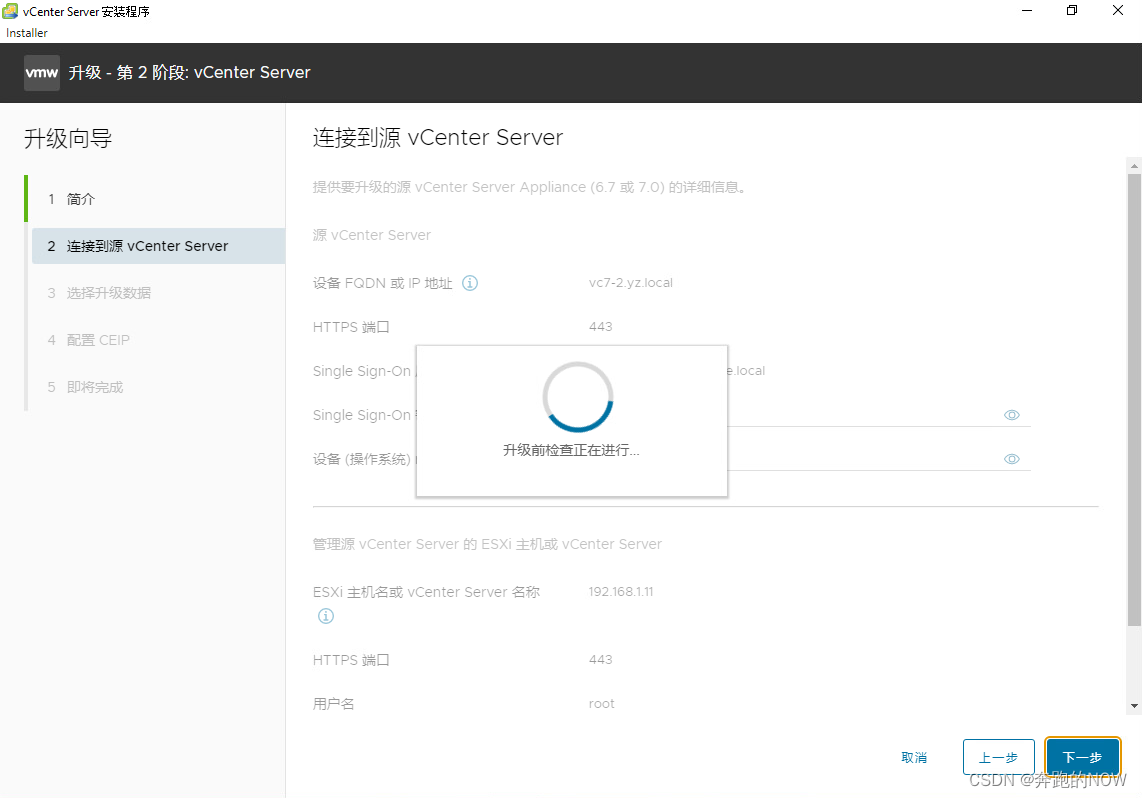Click the 连接到源 vCenter Server heading

(x=438, y=138)
